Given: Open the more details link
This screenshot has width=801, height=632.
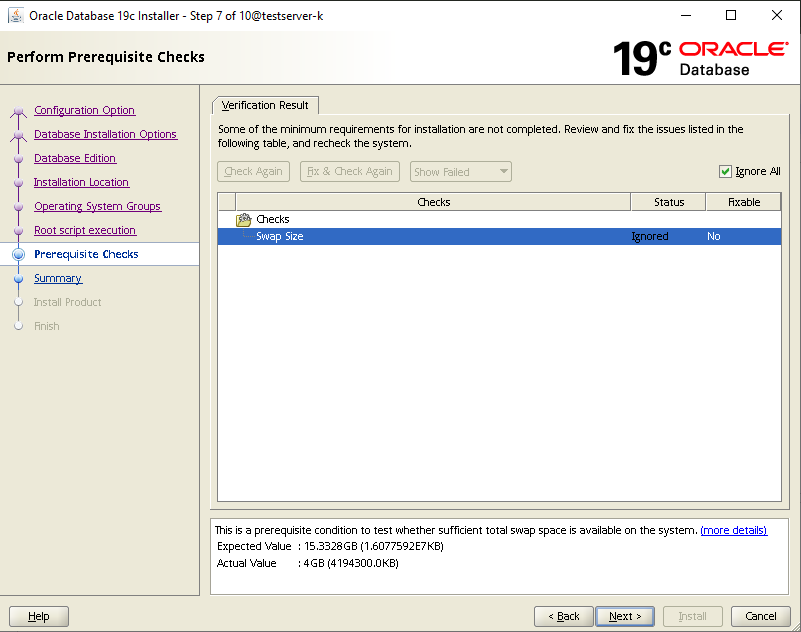Looking at the screenshot, I should coord(734,530).
